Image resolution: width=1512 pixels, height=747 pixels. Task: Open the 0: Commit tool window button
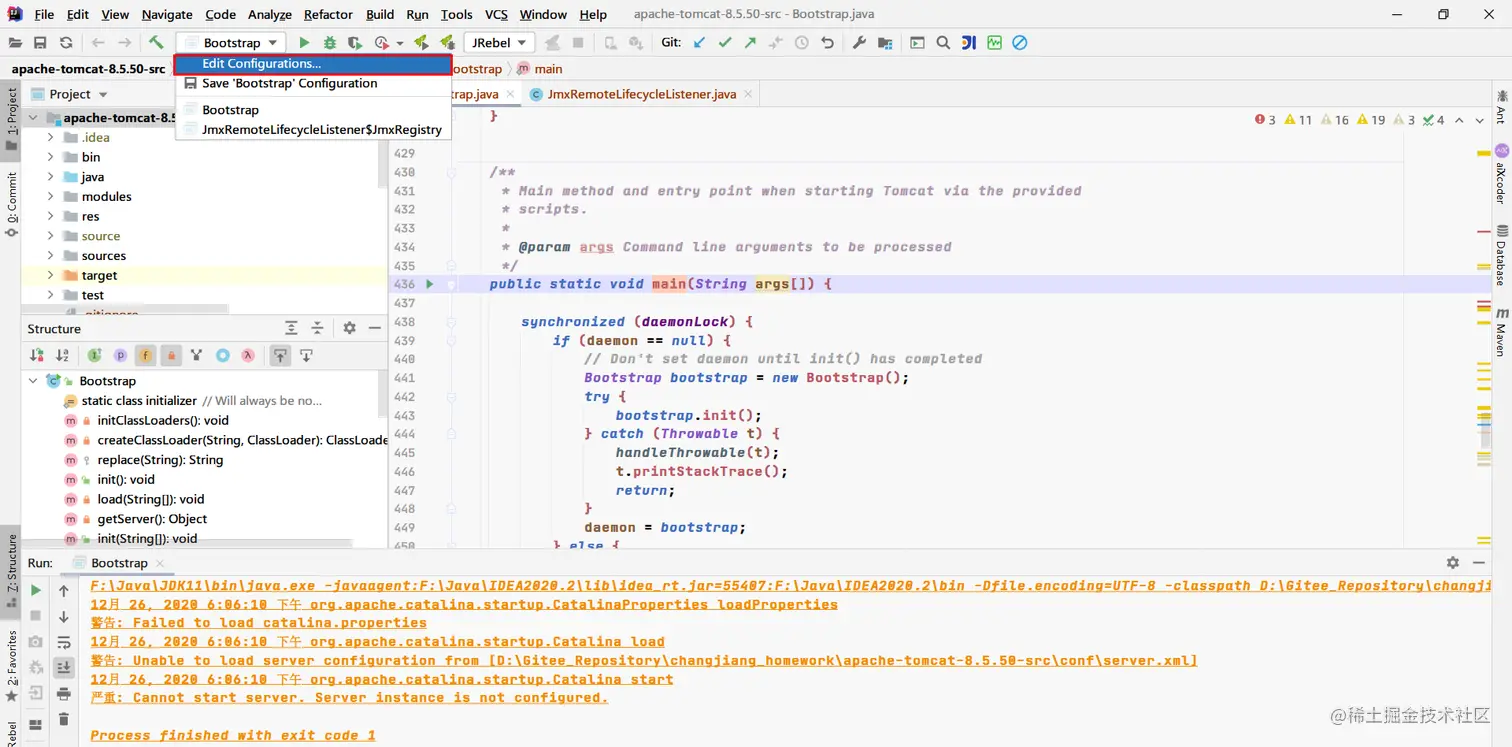click(11, 204)
